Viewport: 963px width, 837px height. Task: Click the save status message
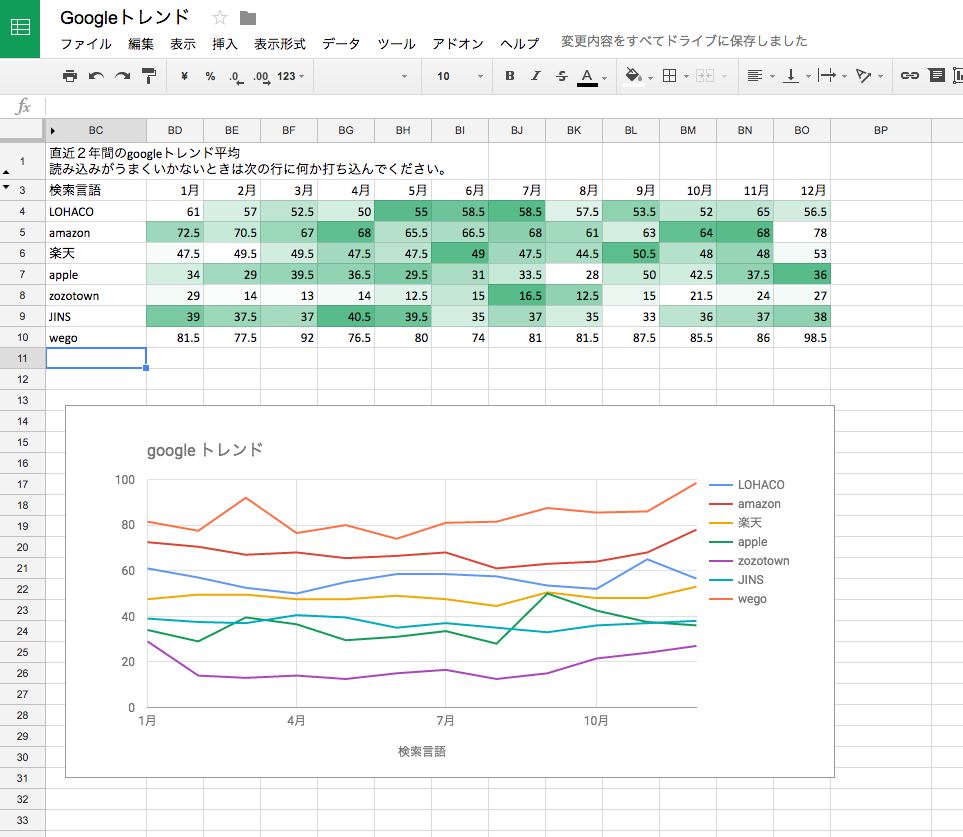click(x=684, y=41)
